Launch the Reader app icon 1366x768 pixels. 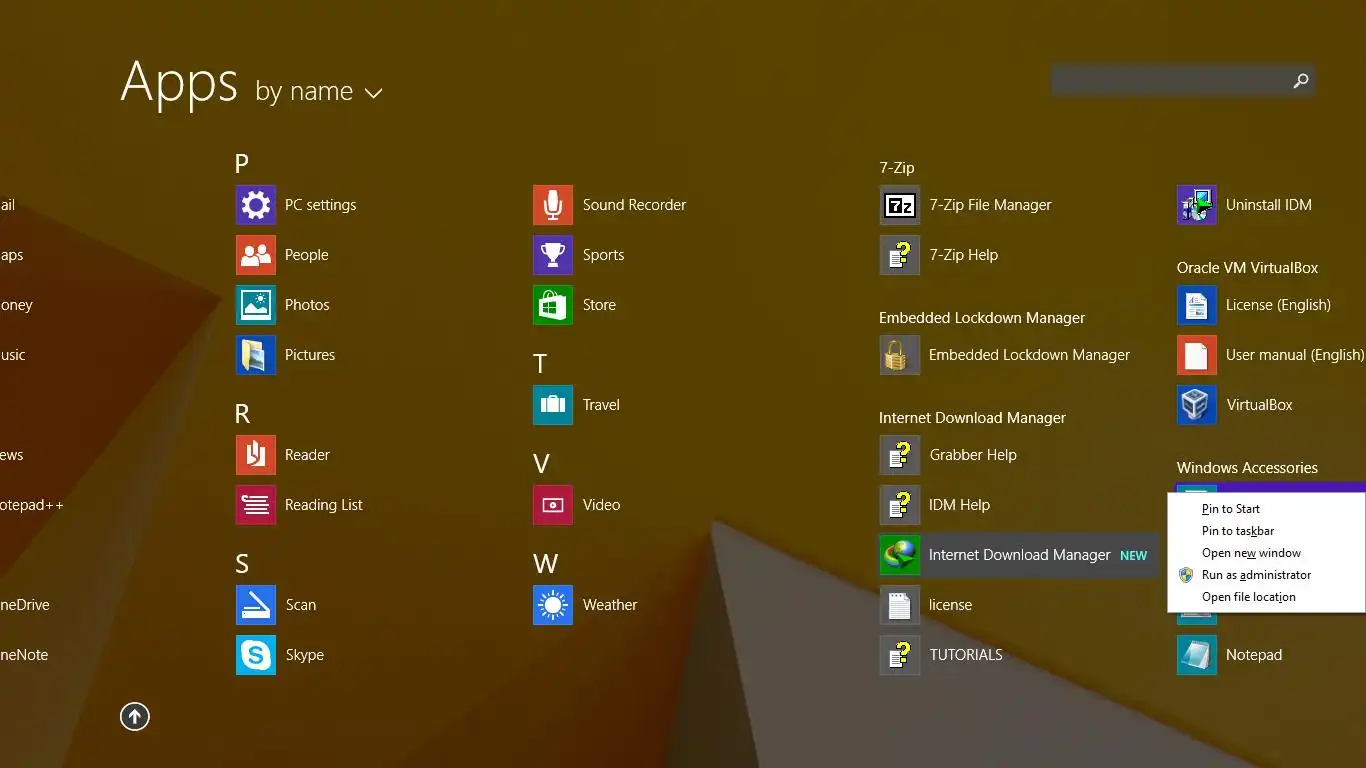coord(256,455)
